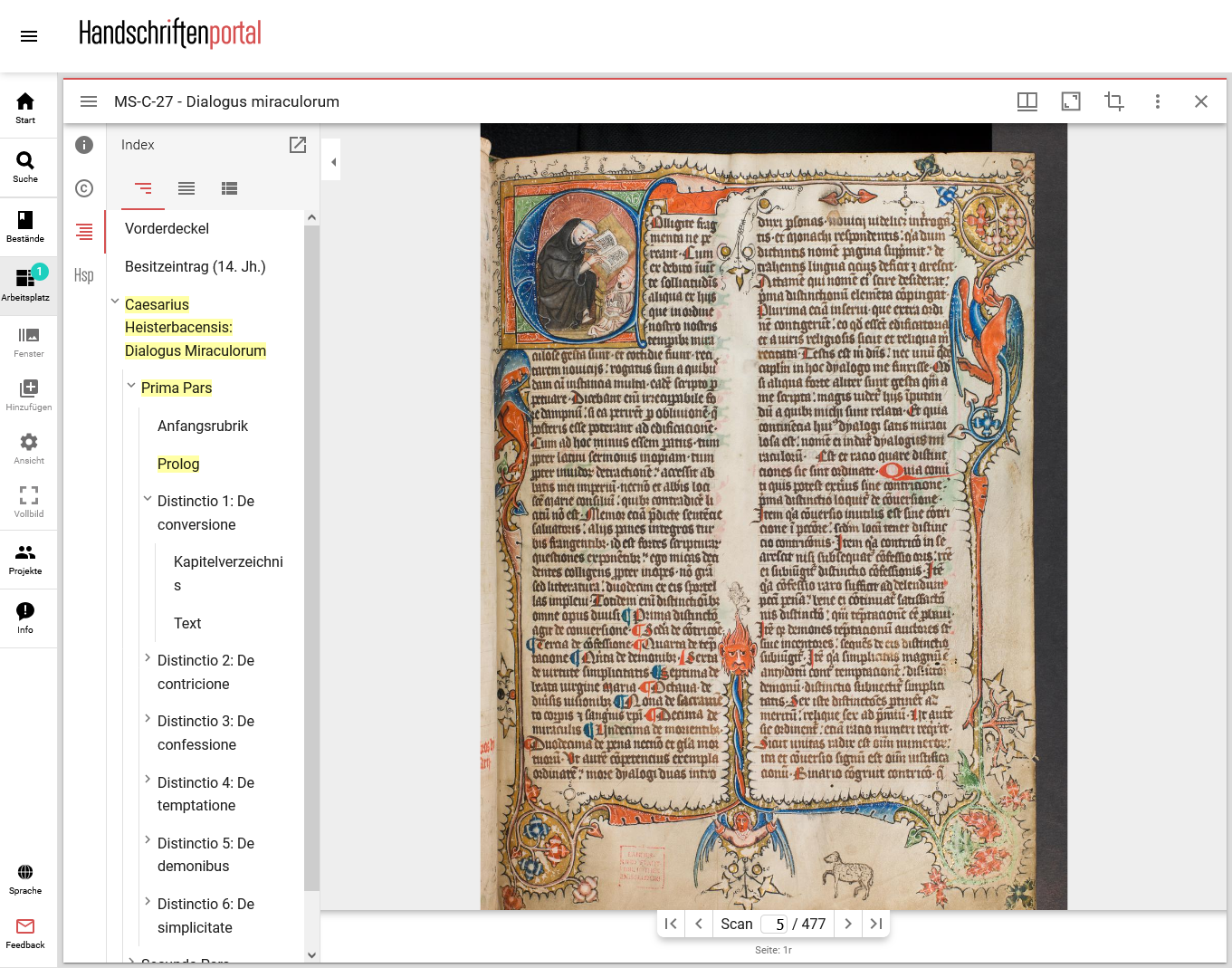
Task: Open the Text entry
Action: [x=187, y=623]
